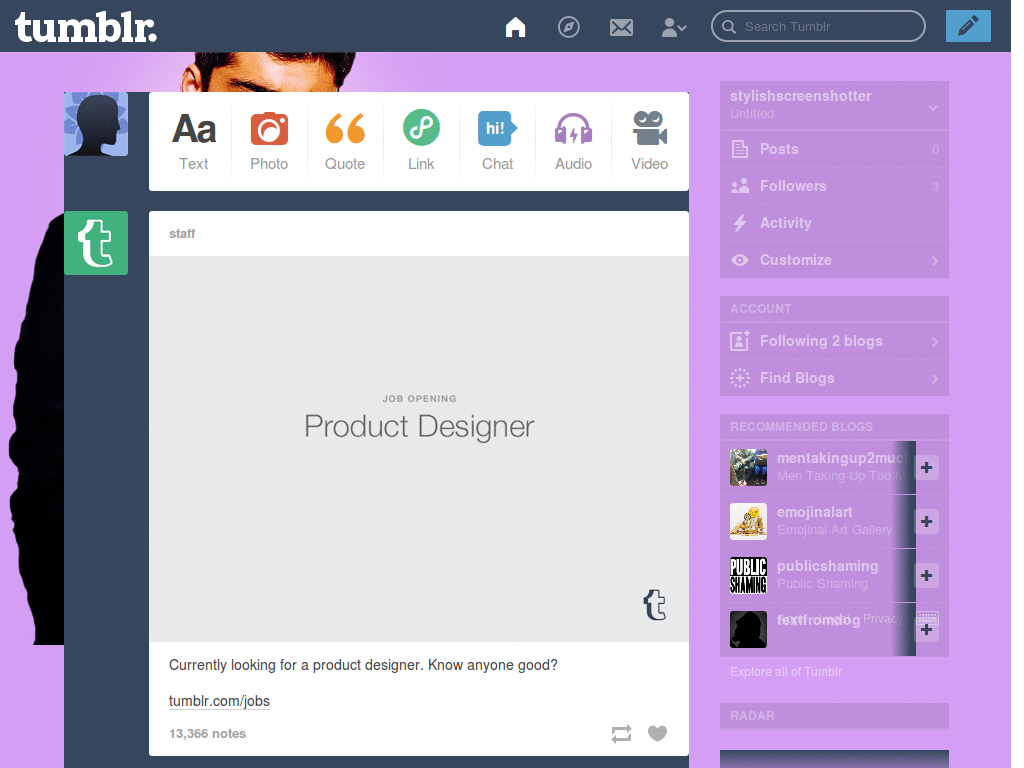Click the Activity lightning bolt icon

pos(739,223)
